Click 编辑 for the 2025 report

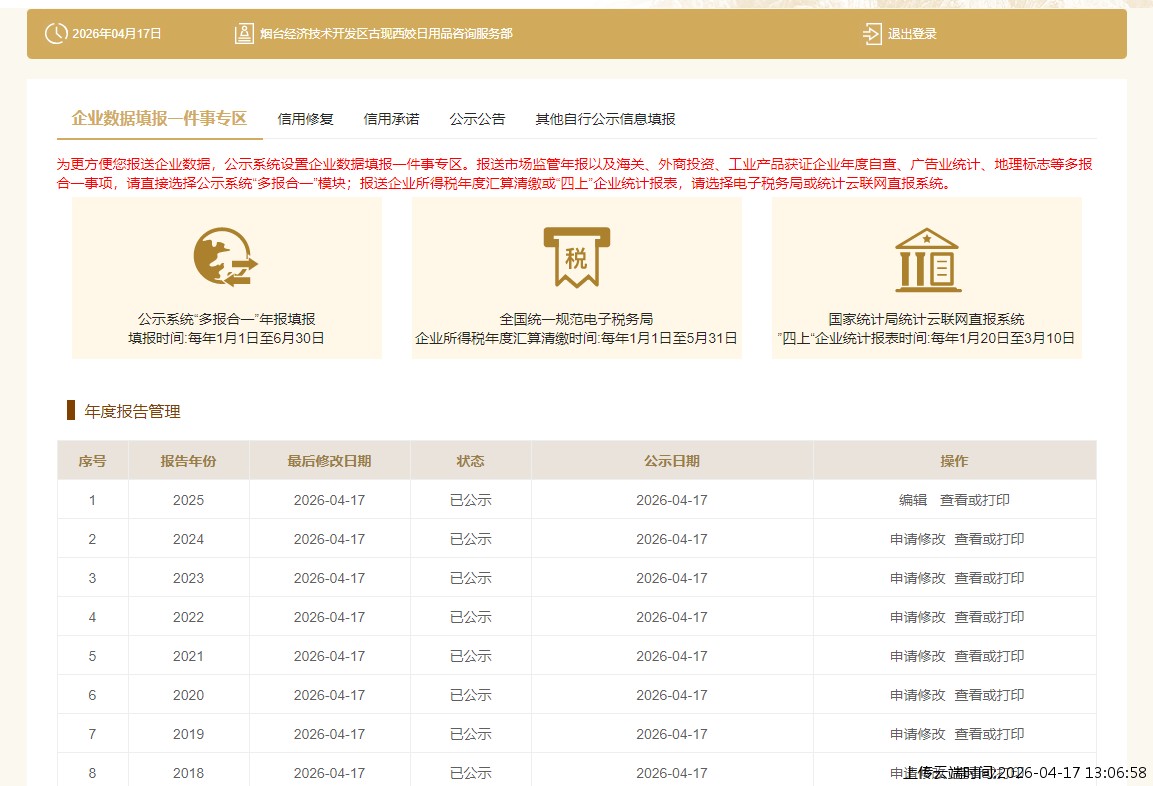click(x=913, y=500)
